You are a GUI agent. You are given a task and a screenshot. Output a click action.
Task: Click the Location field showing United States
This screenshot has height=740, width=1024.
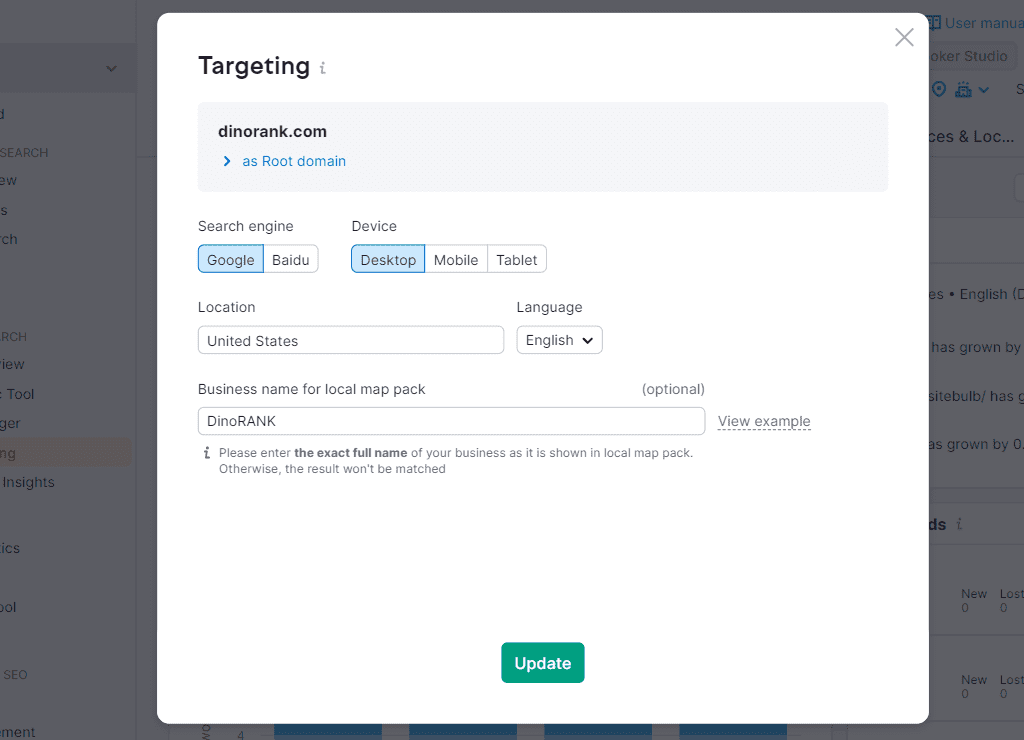(351, 340)
